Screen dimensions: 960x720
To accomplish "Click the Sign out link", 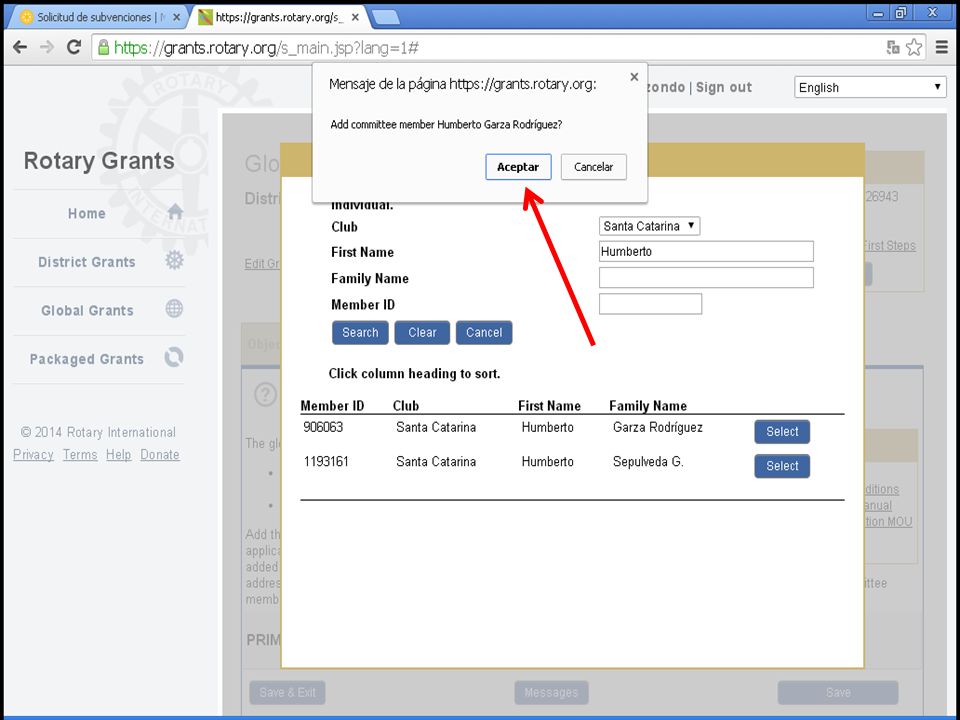I will (x=724, y=87).
